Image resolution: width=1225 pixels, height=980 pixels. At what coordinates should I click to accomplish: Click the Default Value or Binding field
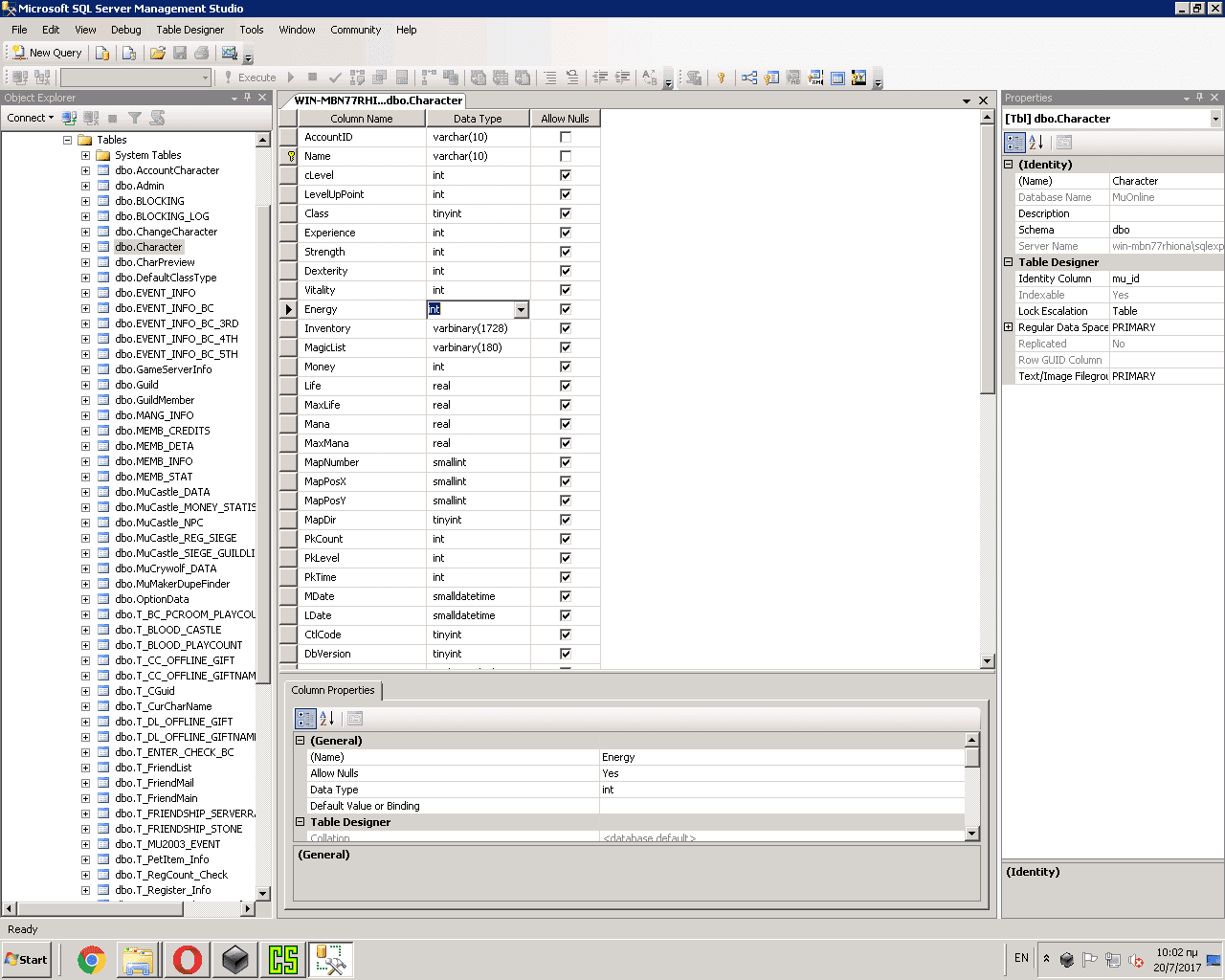782,806
